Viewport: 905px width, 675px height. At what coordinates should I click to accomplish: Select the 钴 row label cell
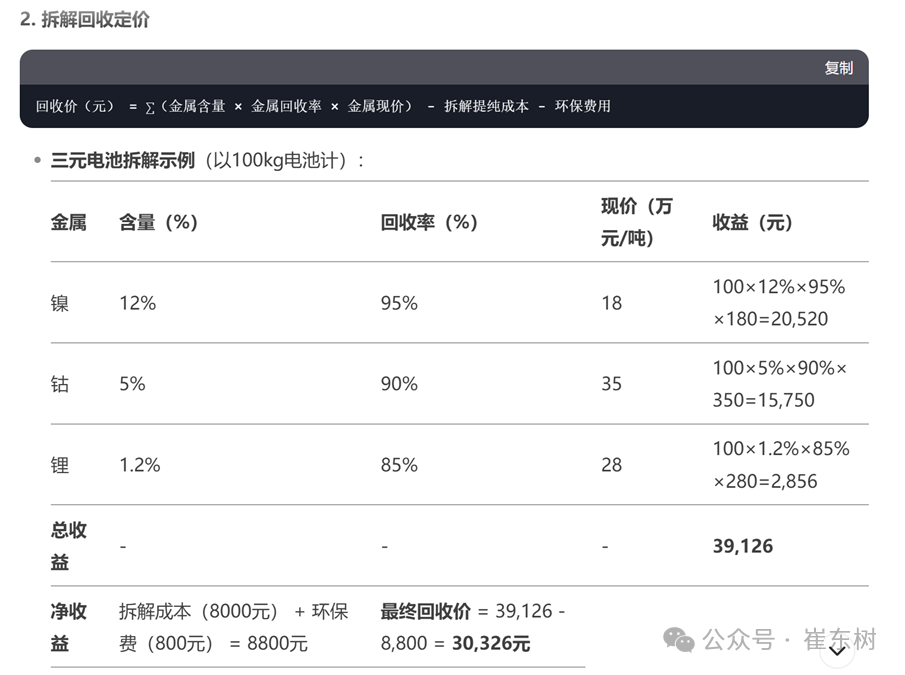pos(60,384)
